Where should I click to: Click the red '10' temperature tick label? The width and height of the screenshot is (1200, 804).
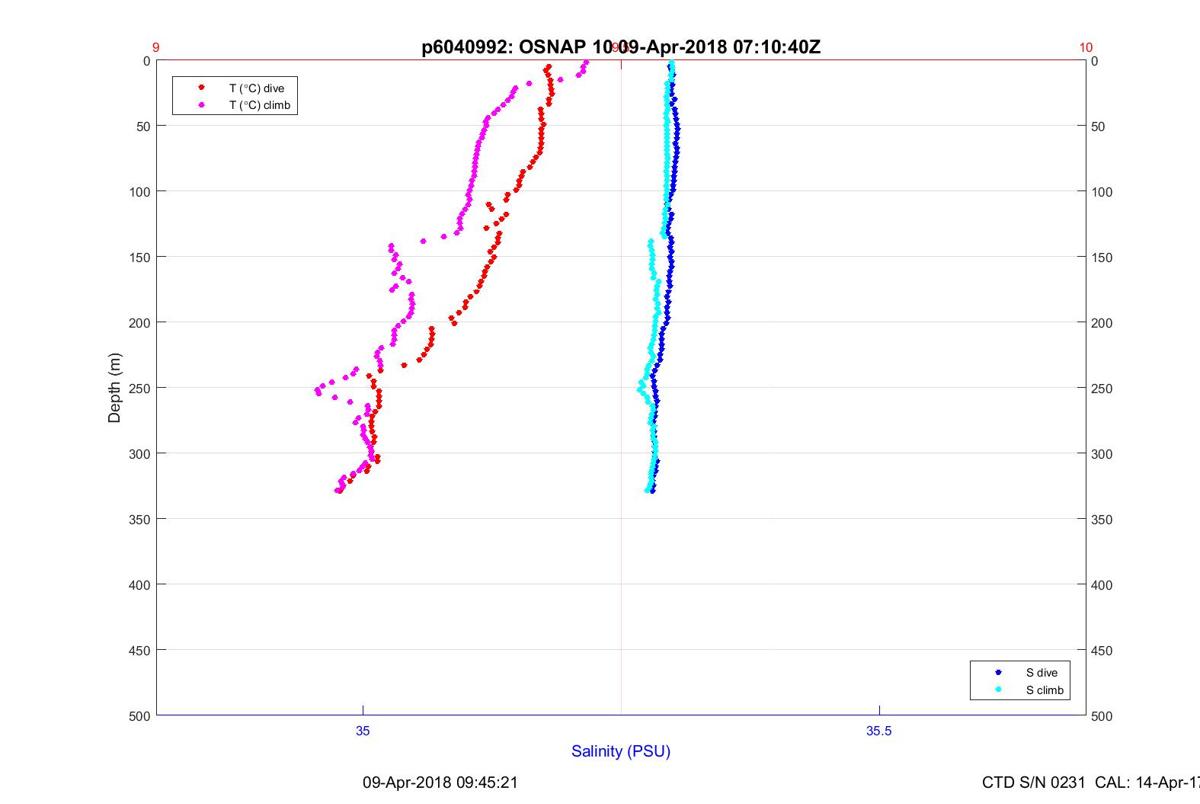[1087, 47]
